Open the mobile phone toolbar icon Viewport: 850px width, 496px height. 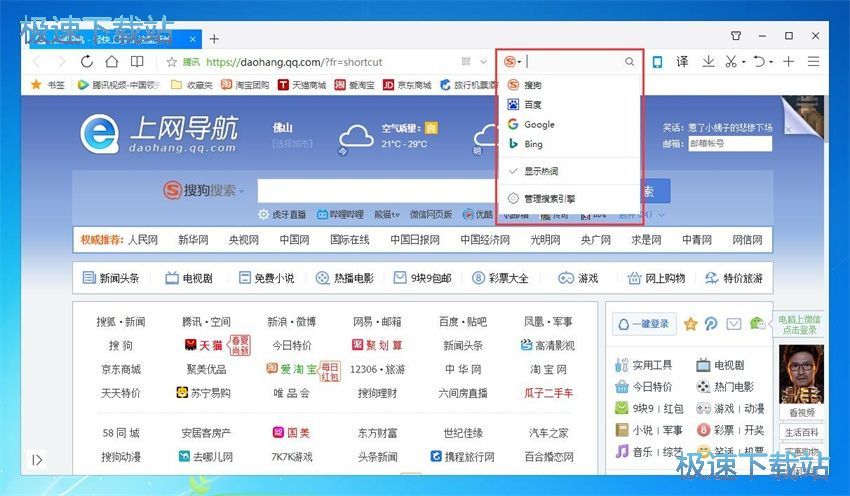tap(657, 62)
